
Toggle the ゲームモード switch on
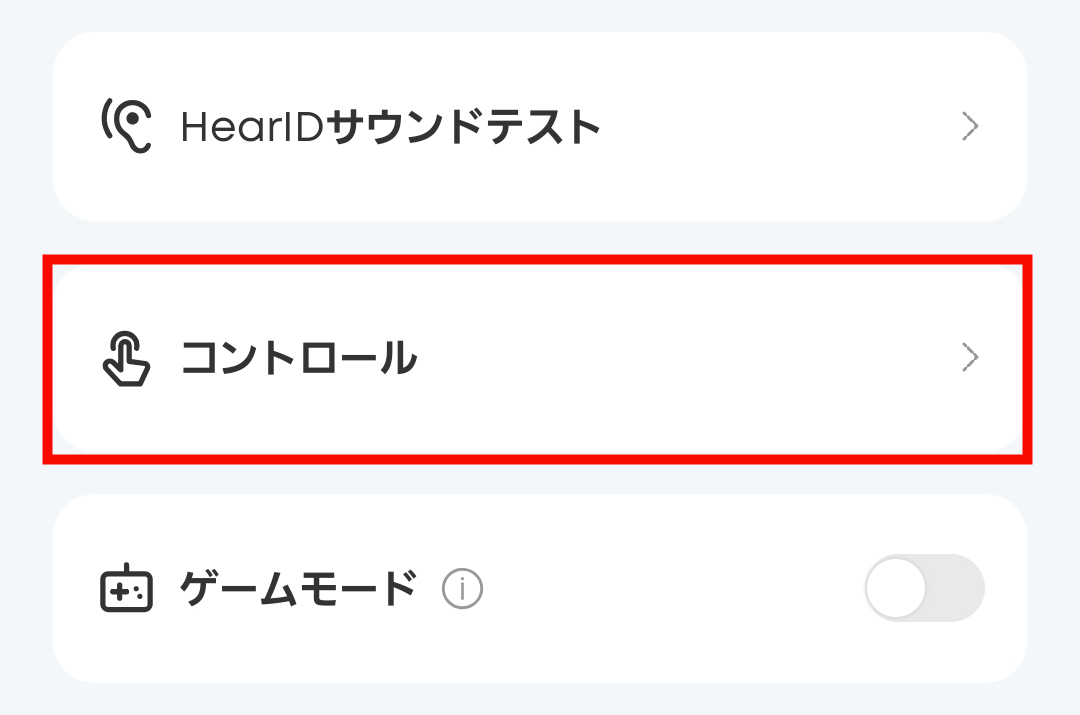[x=925, y=588]
